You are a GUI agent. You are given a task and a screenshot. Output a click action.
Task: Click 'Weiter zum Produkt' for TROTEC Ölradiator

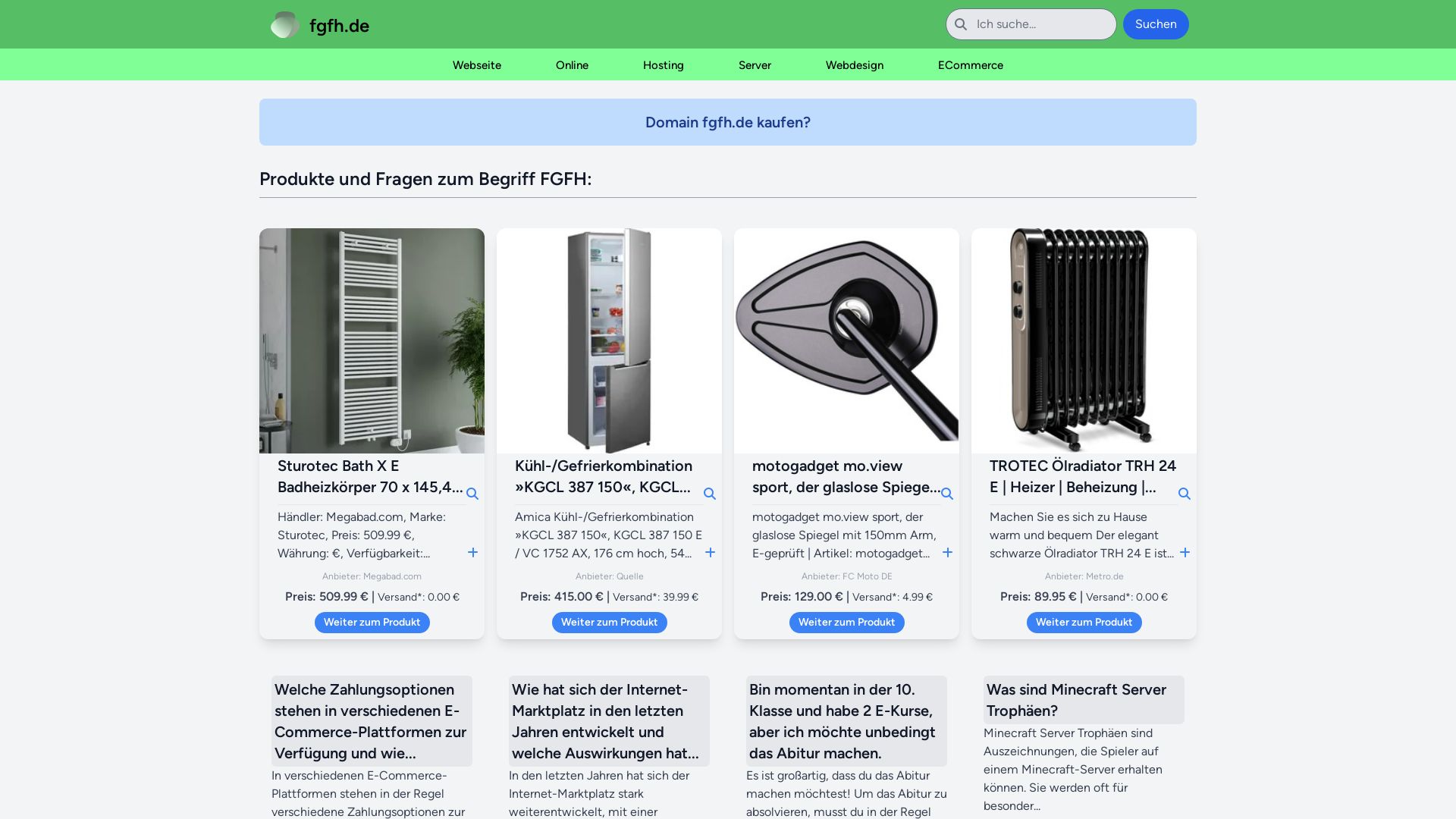[1084, 623]
